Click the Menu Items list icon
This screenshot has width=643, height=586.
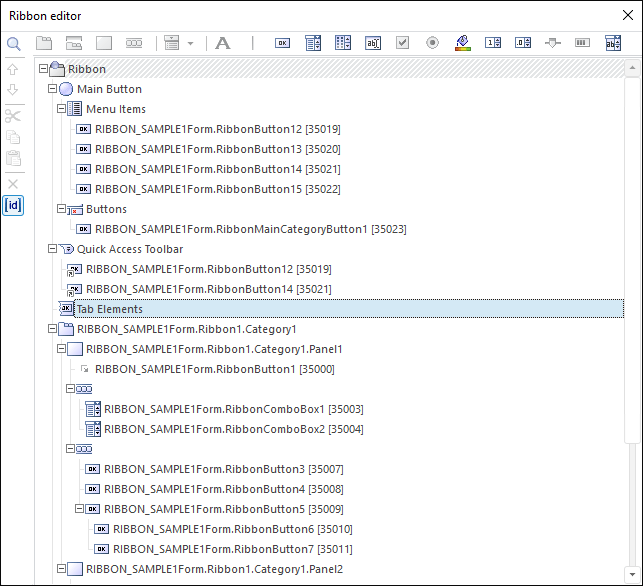[75, 109]
